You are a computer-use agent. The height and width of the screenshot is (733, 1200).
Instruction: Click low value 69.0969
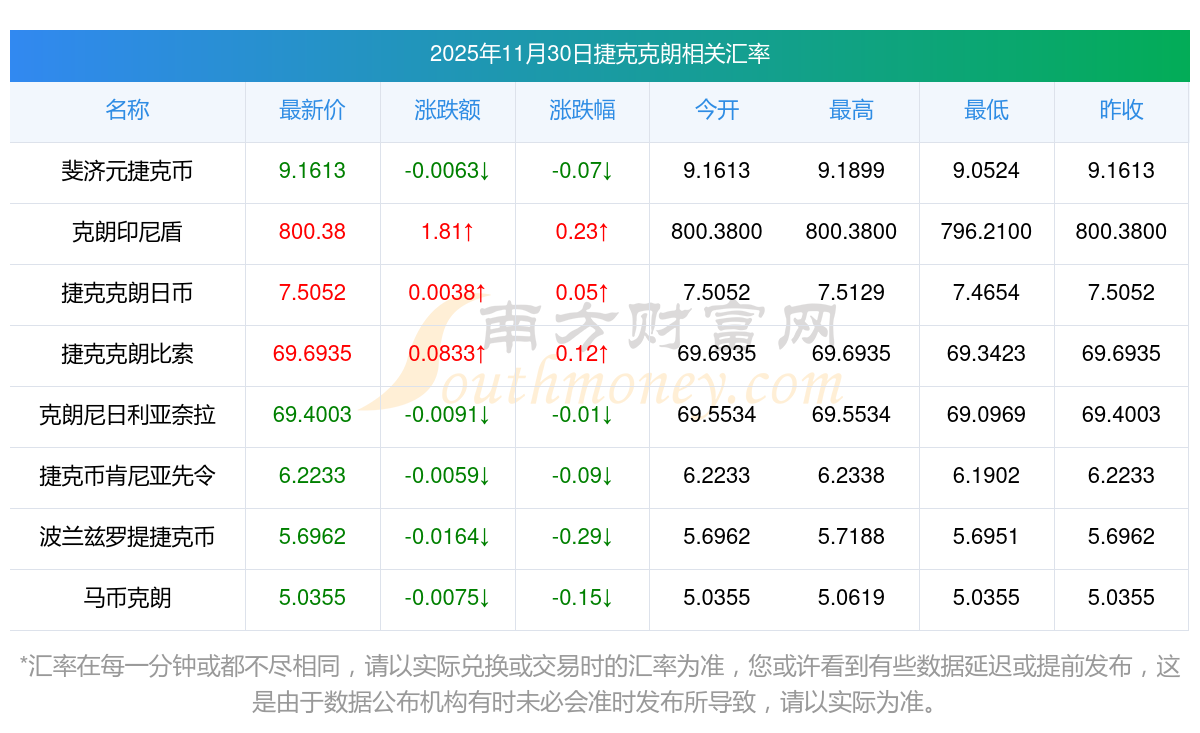[x=986, y=415]
